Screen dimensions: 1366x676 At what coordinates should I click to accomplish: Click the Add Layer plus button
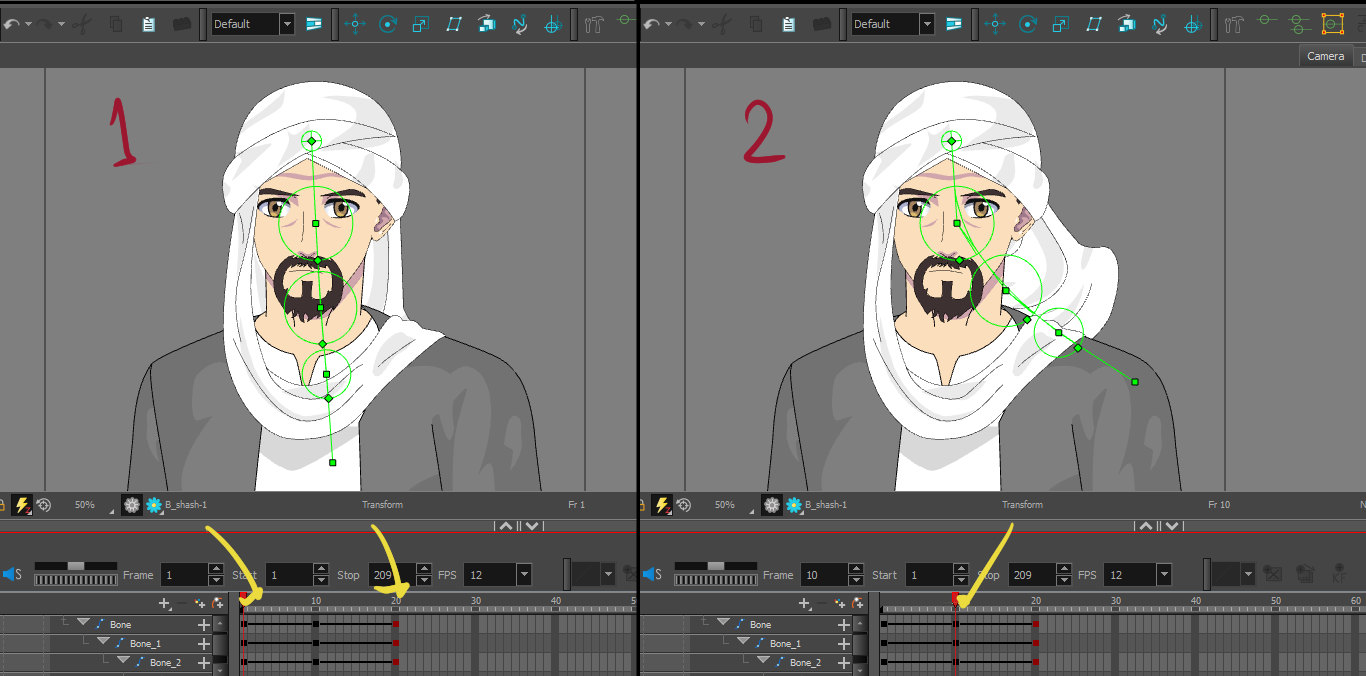[164, 602]
